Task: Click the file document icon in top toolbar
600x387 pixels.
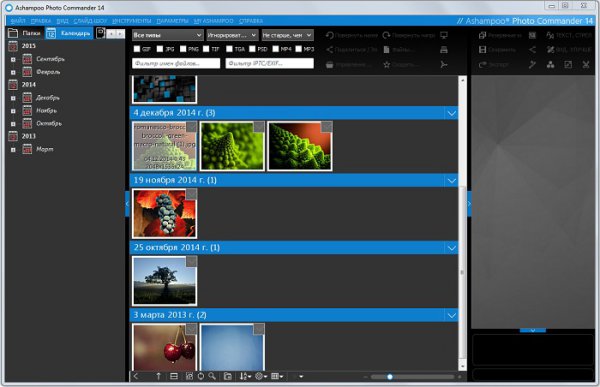Action: pyautogui.click(x=386, y=50)
